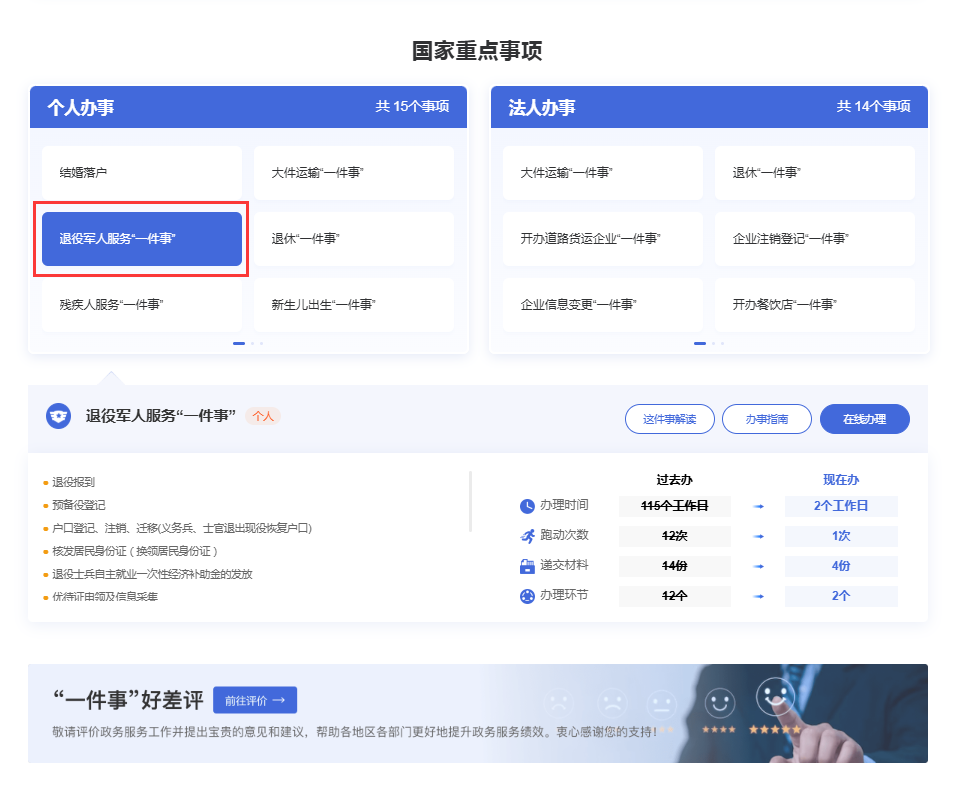Open 残疾人服务“一件事” item
Image resolution: width=975 pixels, height=808 pixels.
(141, 305)
